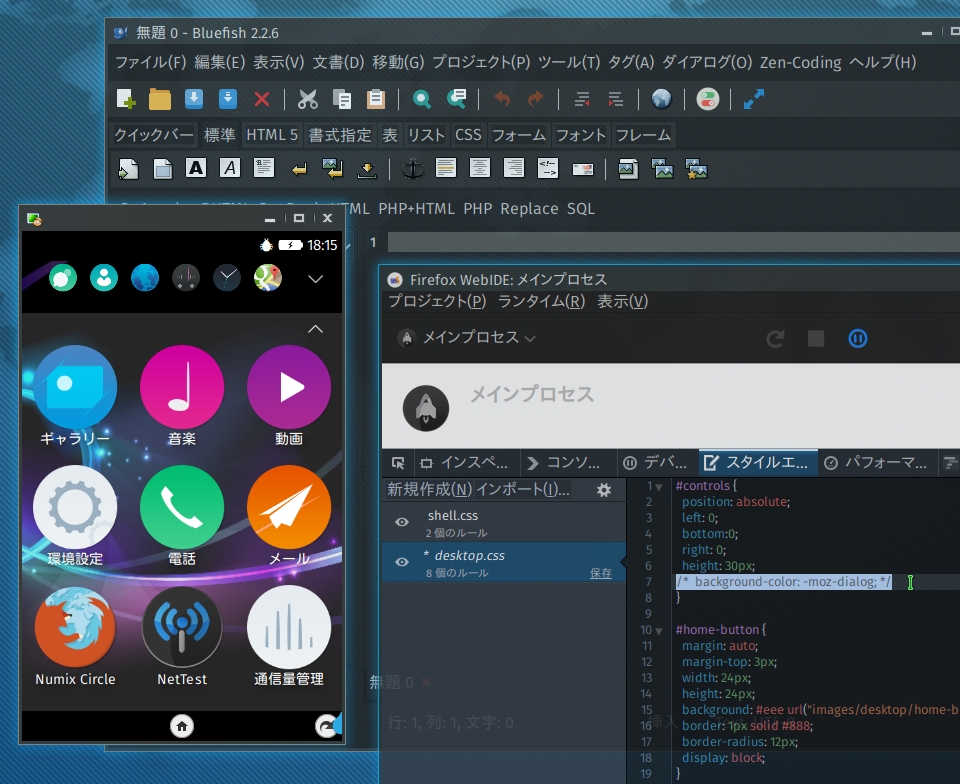This screenshot has width=960, height=784.
Task: Click the 保存 link for desktop.css
Action: (601, 573)
